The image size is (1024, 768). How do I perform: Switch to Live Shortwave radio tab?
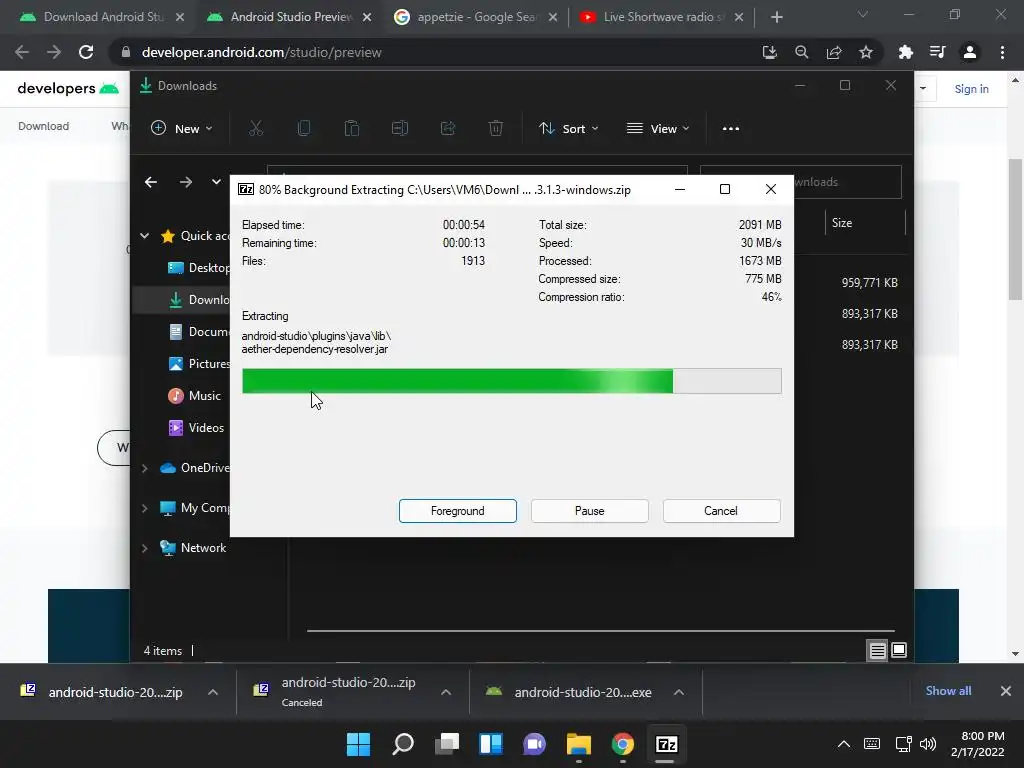[x=663, y=17]
